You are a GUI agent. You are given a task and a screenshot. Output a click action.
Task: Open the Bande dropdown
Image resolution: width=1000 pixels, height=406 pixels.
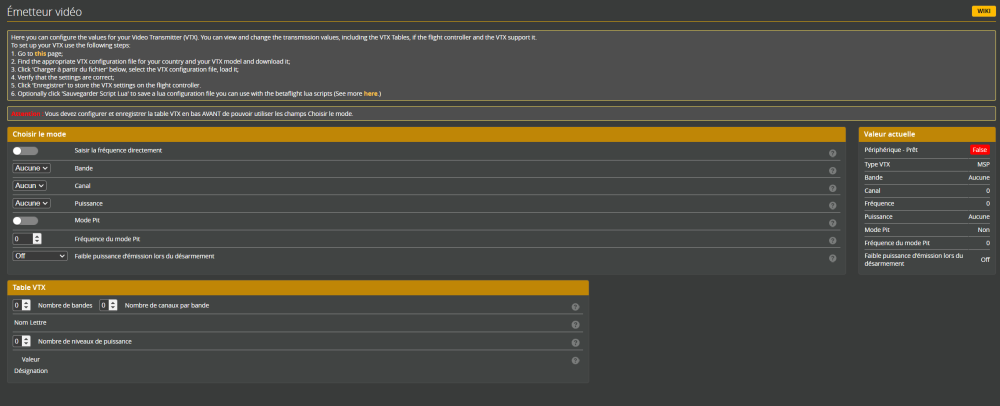tap(31, 168)
